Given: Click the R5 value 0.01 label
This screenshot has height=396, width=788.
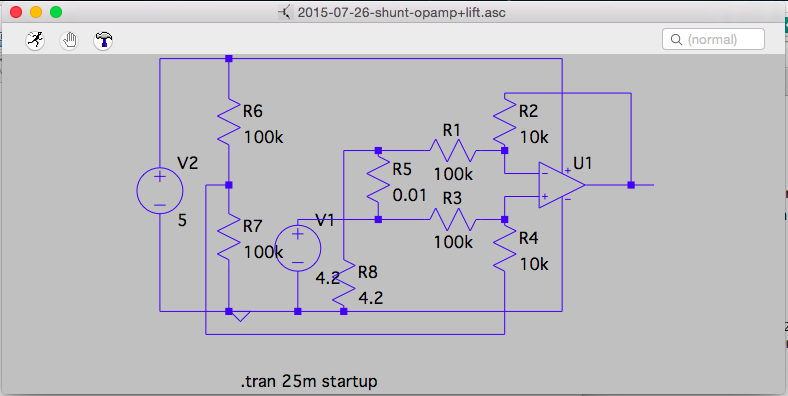Looking at the screenshot, I should (x=410, y=195).
